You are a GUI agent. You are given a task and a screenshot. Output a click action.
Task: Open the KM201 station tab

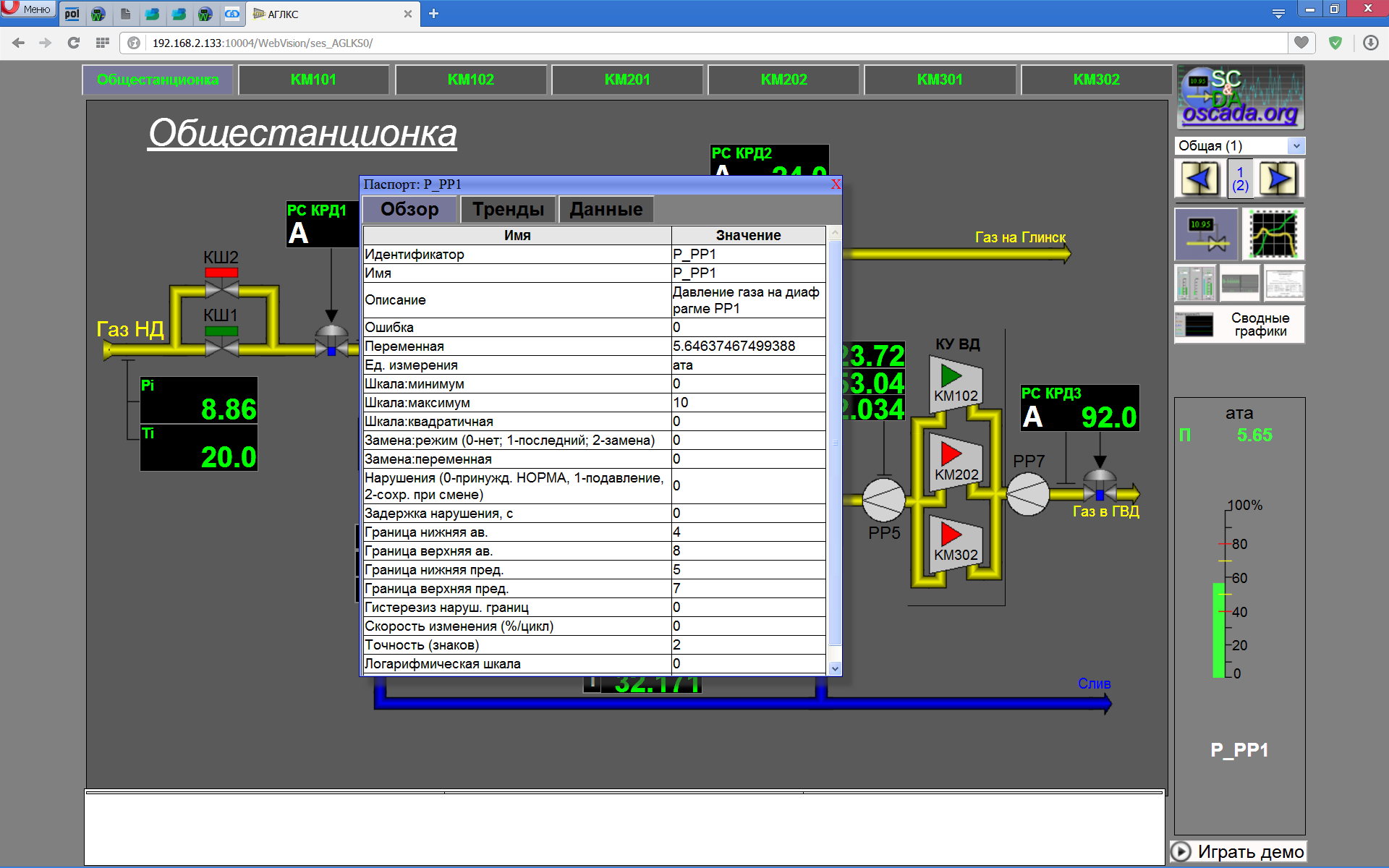626,80
